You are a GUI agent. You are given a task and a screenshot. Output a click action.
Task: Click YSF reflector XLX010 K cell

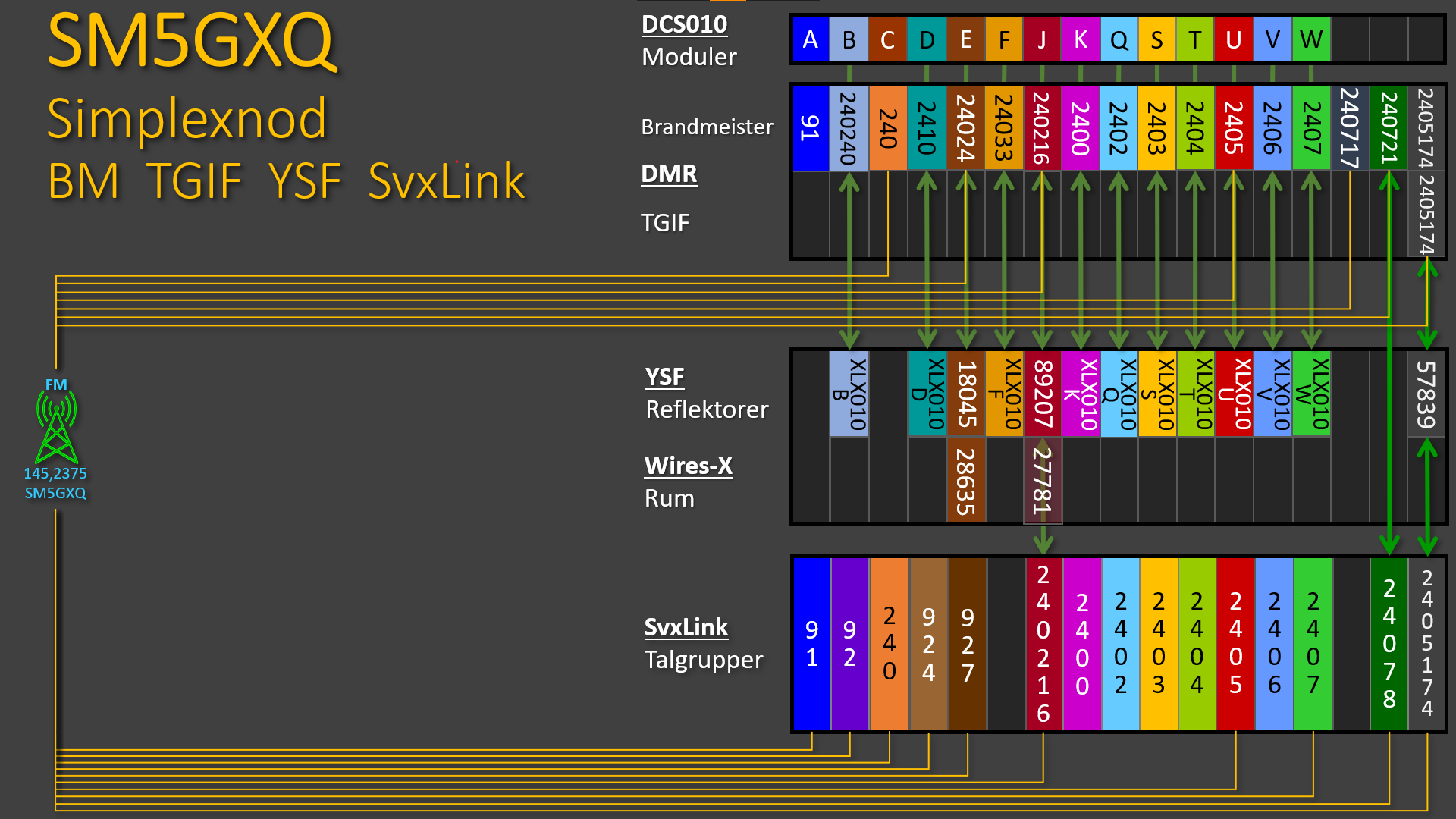click(x=1081, y=394)
